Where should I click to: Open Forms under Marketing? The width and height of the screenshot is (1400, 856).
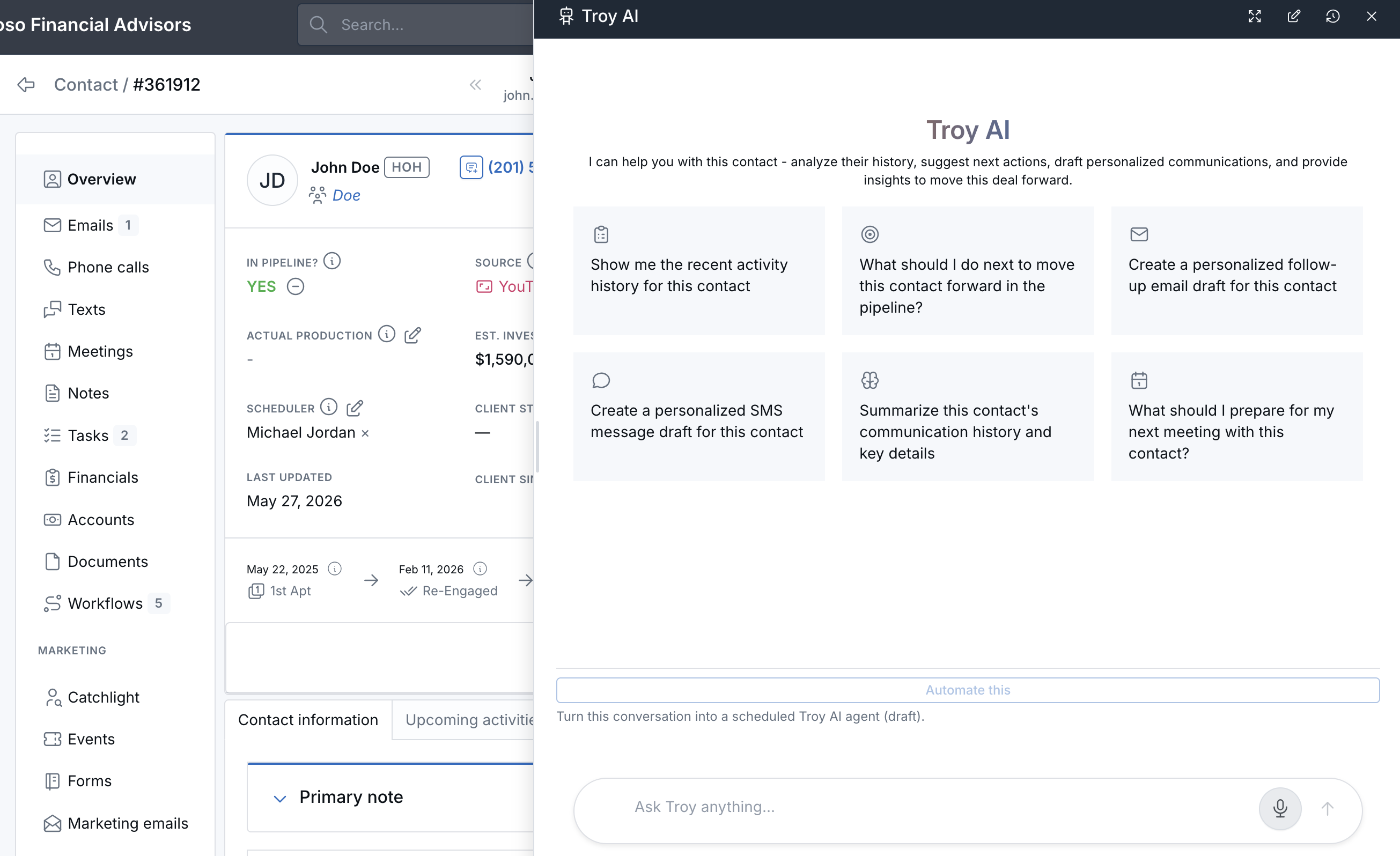(x=115, y=781)
